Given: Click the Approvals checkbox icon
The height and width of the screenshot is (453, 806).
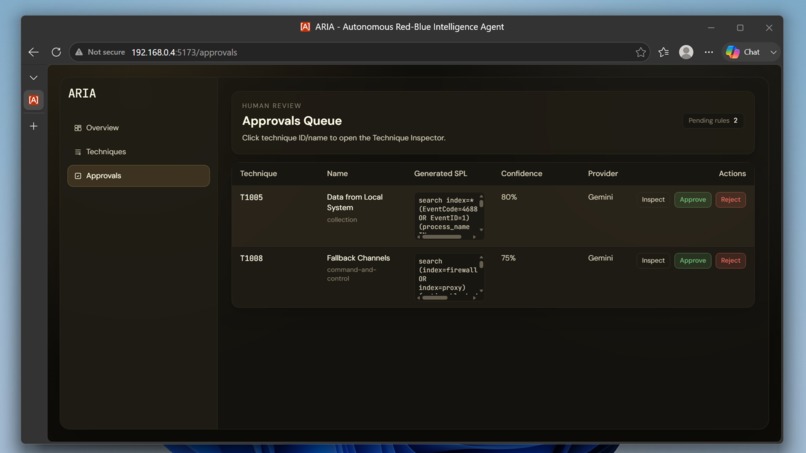Looking at the screenshot, I should [78, 176].
